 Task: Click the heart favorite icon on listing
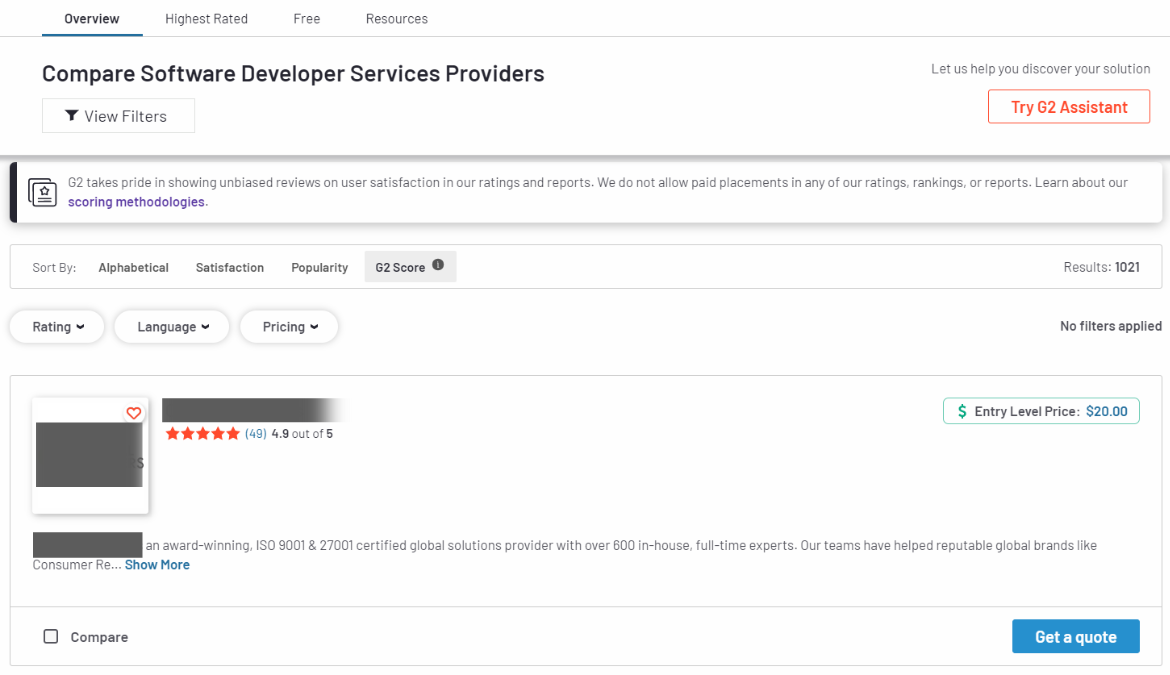pos(134,413)
